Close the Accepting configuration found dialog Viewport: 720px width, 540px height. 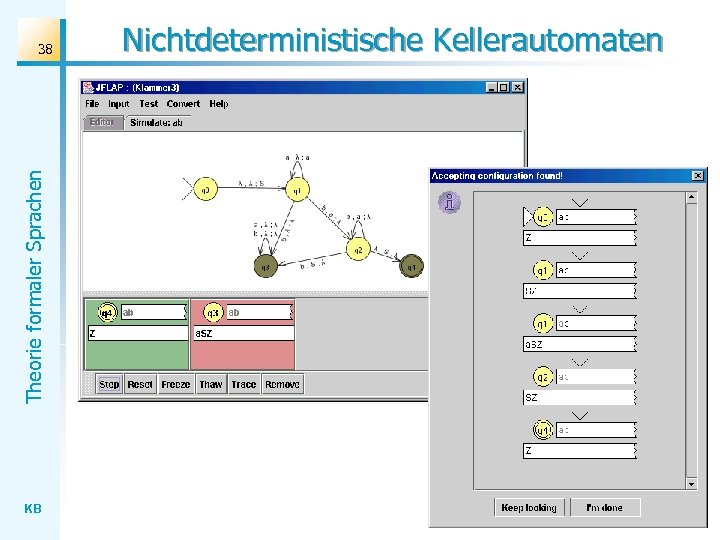click(698, 175)
